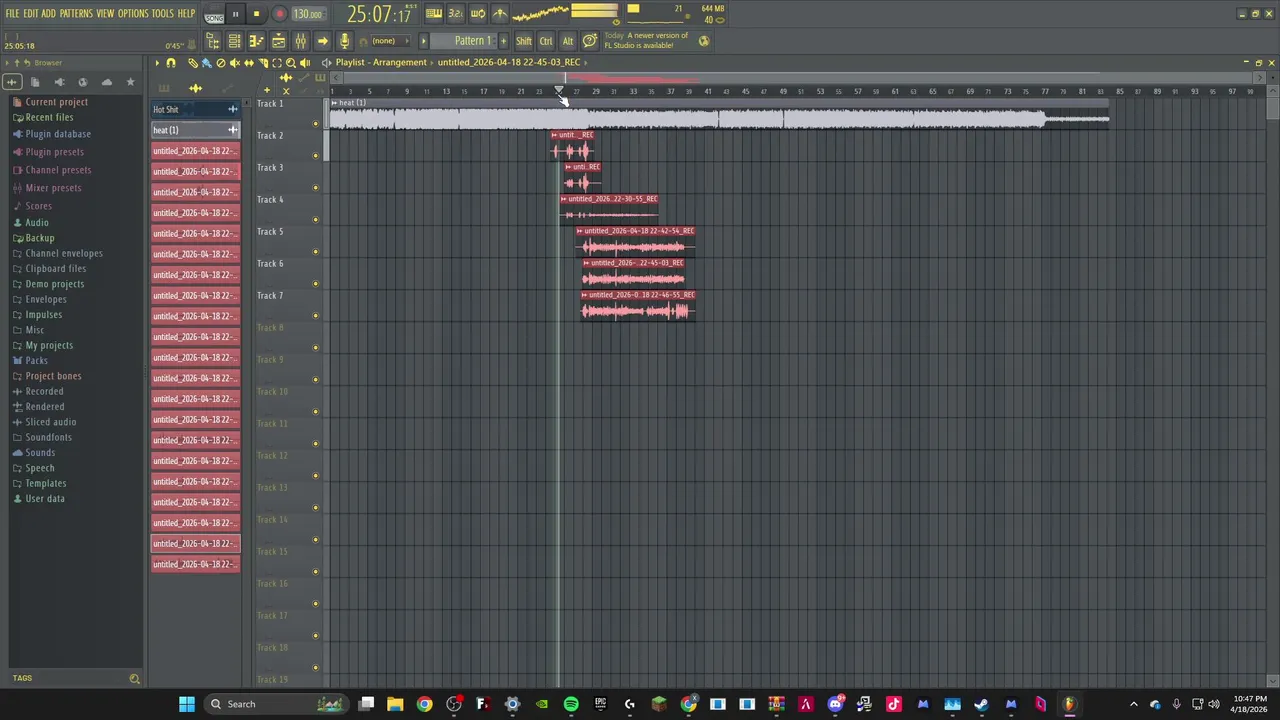Screen dimensions: 1280x720
Task: Toggle Pattern/Song mode switch
Action: 214,15
